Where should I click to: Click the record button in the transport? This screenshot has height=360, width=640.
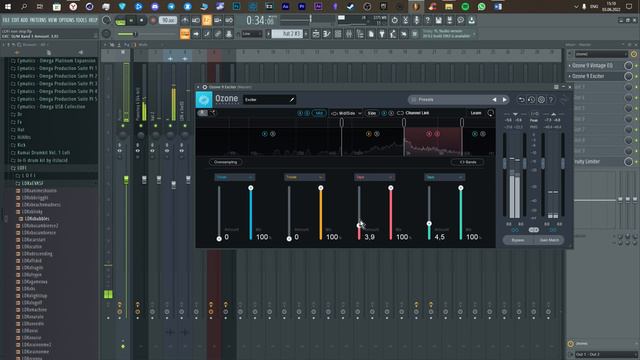[153, 20]
